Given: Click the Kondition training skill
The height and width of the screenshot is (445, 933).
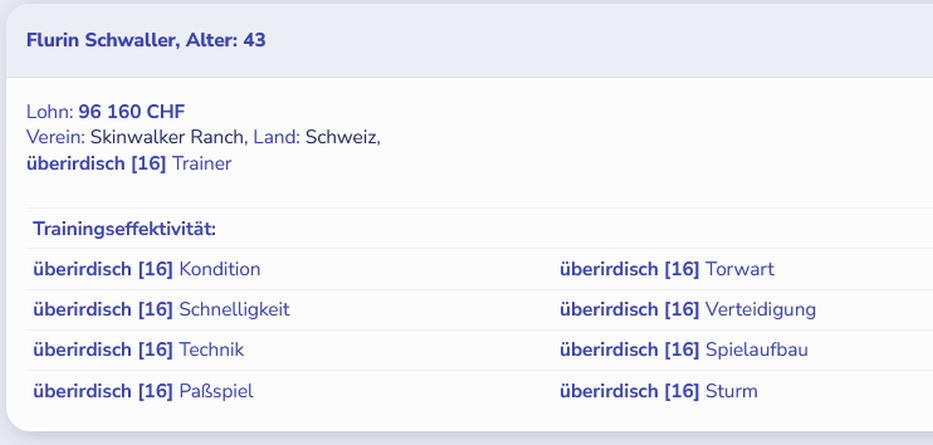Looking at the screenshot, I should coord(219,269).
